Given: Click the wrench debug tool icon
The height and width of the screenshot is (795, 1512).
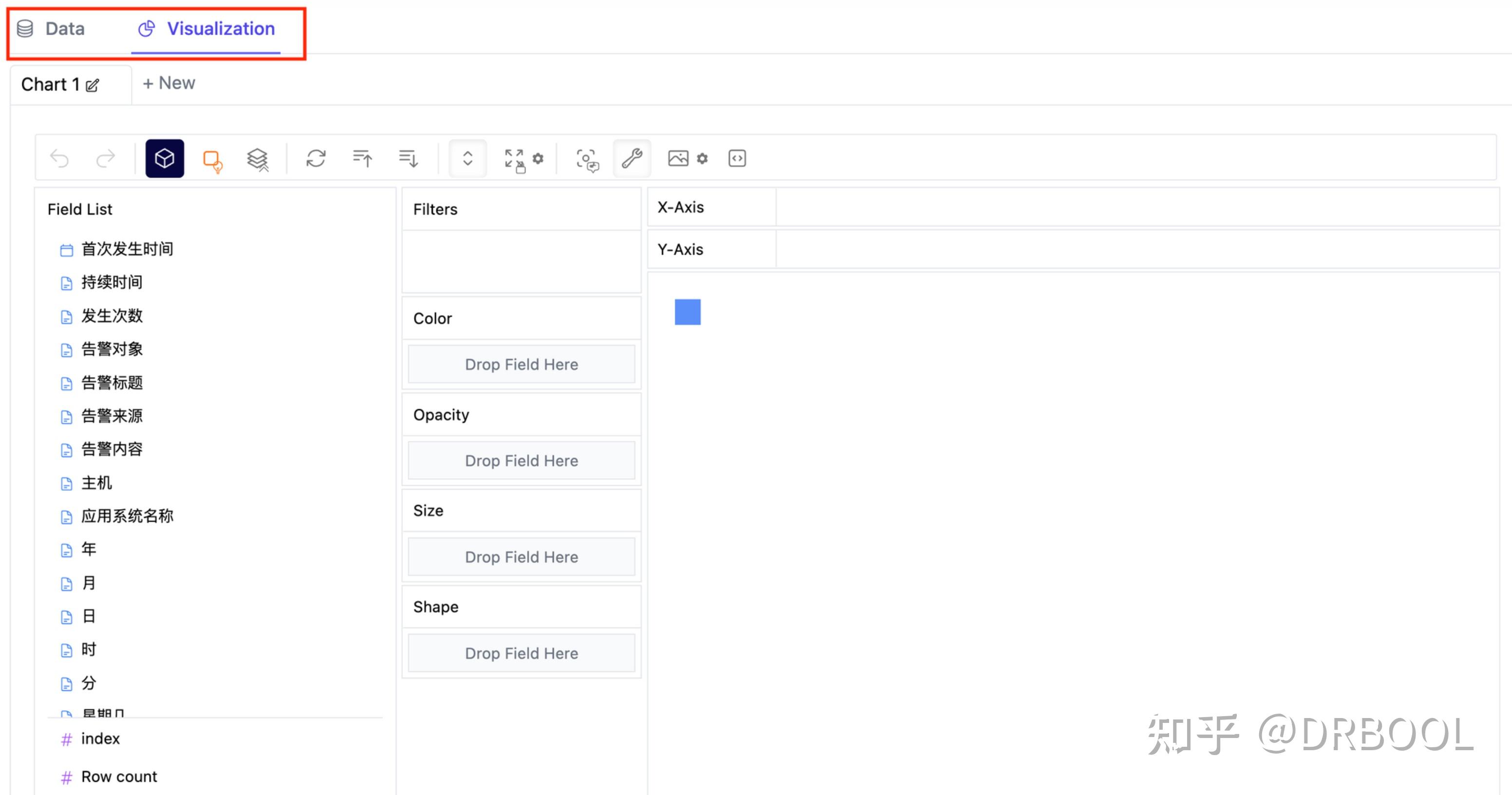Looking at the screenshot, I should coord(632,158).
